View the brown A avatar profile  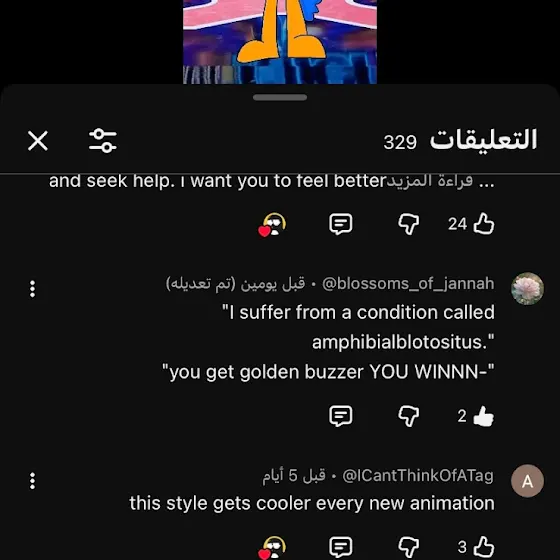(x=528, y=481)
